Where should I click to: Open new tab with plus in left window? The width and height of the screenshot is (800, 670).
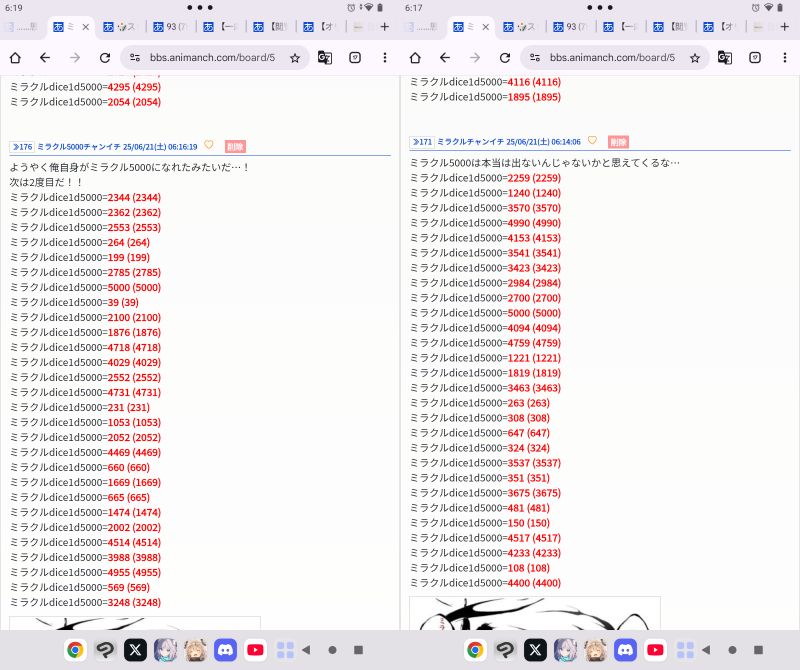(385, 27)
